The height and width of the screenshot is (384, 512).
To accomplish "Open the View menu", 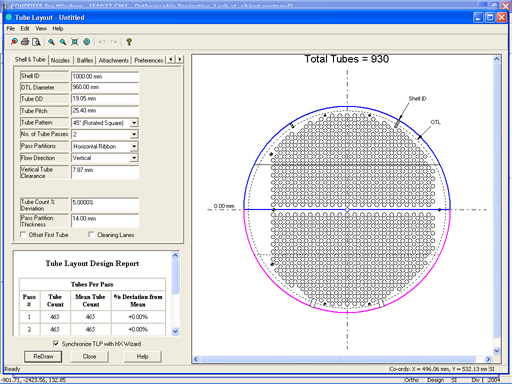I will click(41, 29).
